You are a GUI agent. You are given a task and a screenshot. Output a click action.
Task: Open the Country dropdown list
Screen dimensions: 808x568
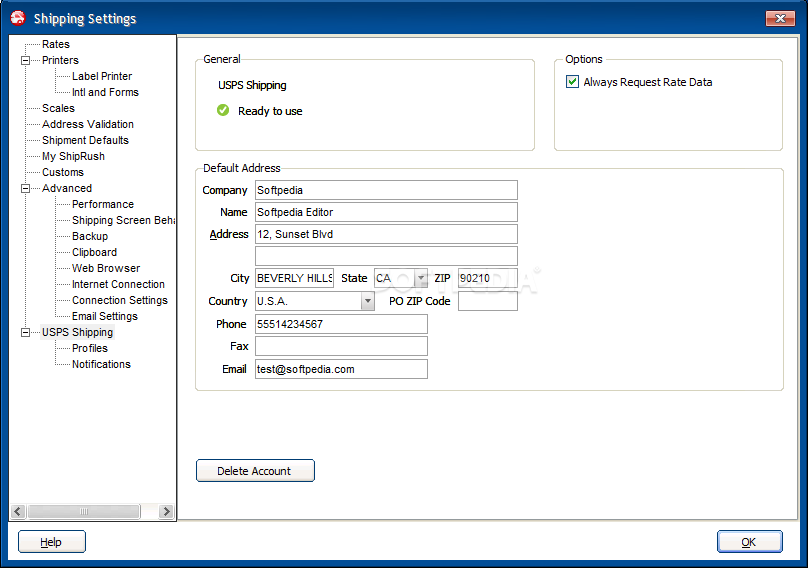(367, 301)
